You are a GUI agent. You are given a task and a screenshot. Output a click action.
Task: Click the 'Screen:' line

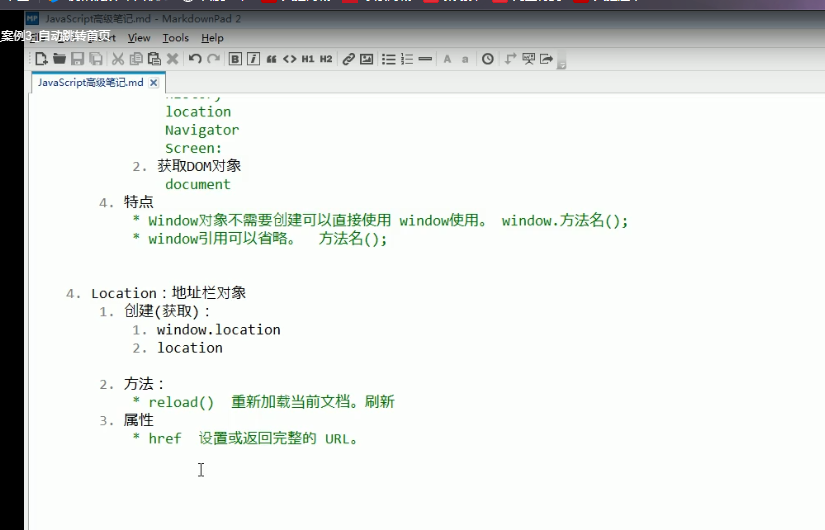coord(194,148)
